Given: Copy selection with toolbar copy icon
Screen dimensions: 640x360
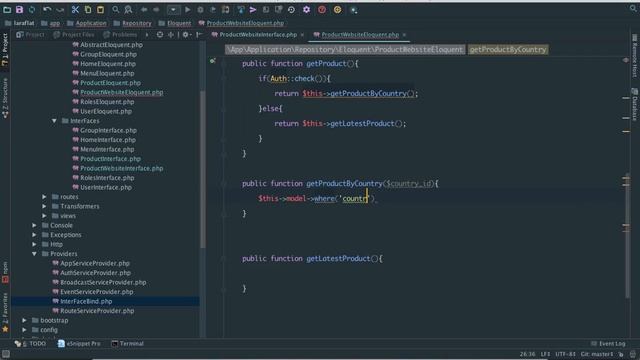Looking at the screenshot, I should [x=88, y=9].
